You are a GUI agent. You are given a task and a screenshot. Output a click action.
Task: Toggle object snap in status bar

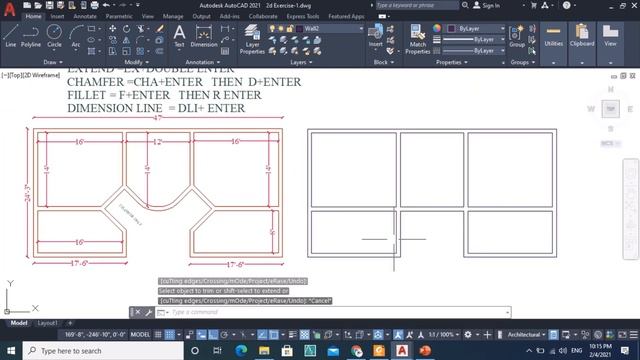(273, 335)
